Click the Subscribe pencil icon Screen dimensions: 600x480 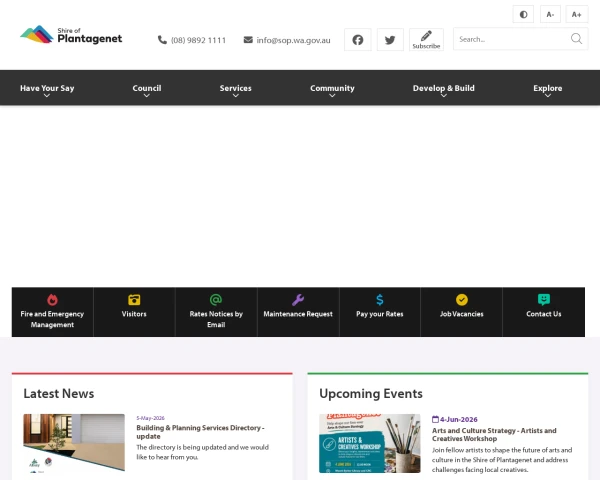[x=426, y=36]
